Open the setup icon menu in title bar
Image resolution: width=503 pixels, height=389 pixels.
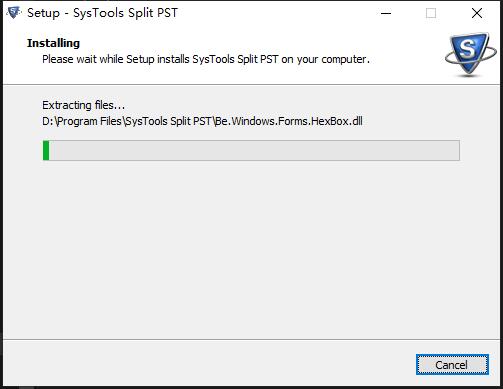[x=14, y=13]
